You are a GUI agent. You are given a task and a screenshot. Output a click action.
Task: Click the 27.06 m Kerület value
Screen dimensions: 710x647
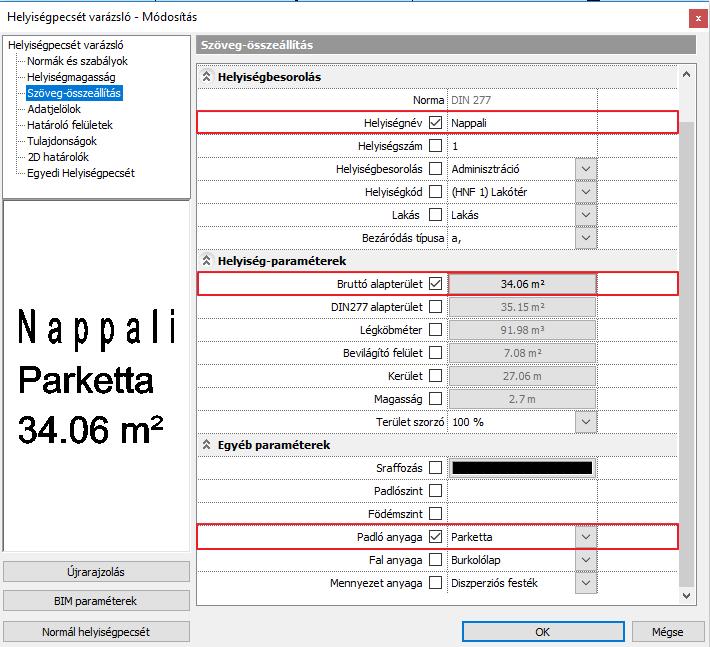pyautogui.click(x=522, y=375)
